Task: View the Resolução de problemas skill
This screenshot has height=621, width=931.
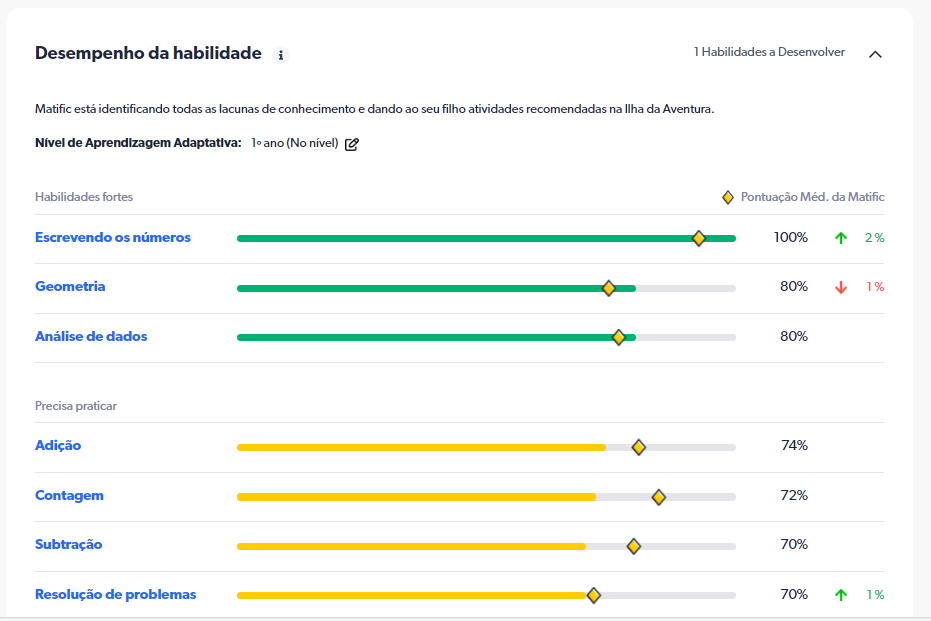Action: click(x=115, y=595)
